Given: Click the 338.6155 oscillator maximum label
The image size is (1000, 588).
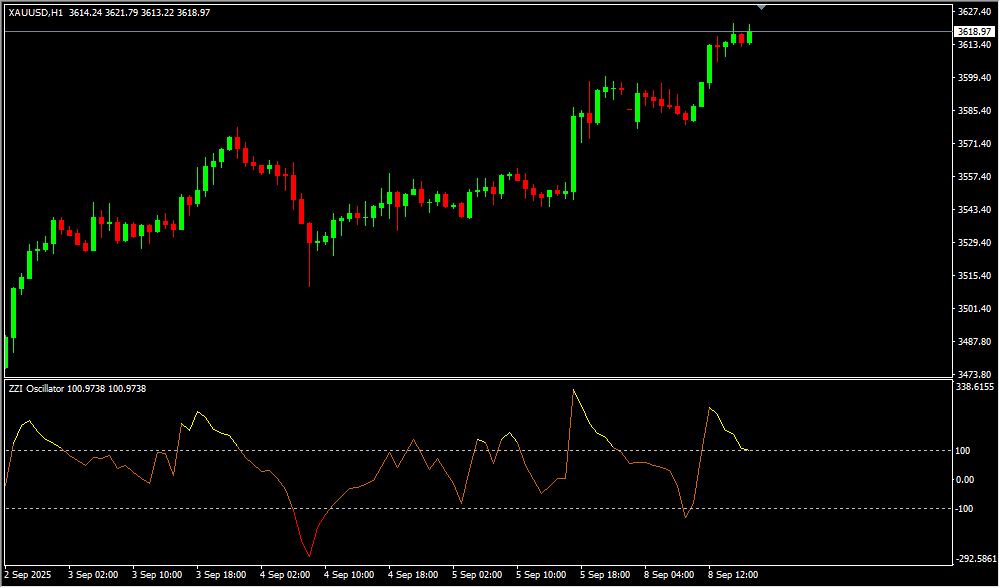Looking at the screenshot, I should [x=975, y=386].
